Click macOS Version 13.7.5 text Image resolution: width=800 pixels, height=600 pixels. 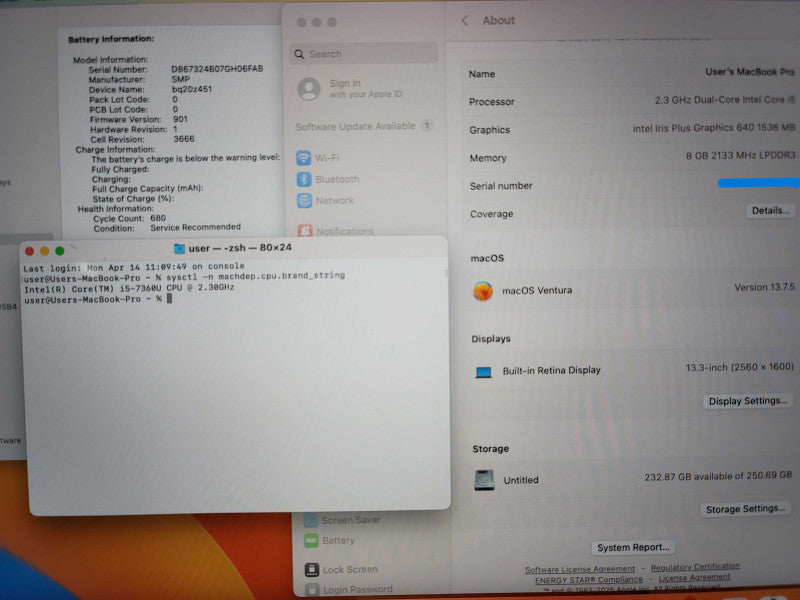(764, 287)
